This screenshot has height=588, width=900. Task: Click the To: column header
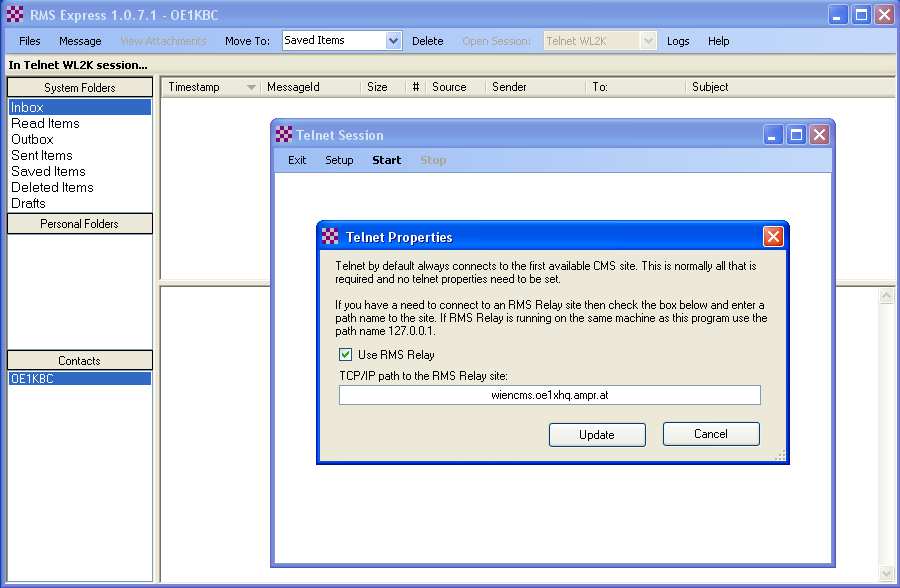click(x=635, y=87)
